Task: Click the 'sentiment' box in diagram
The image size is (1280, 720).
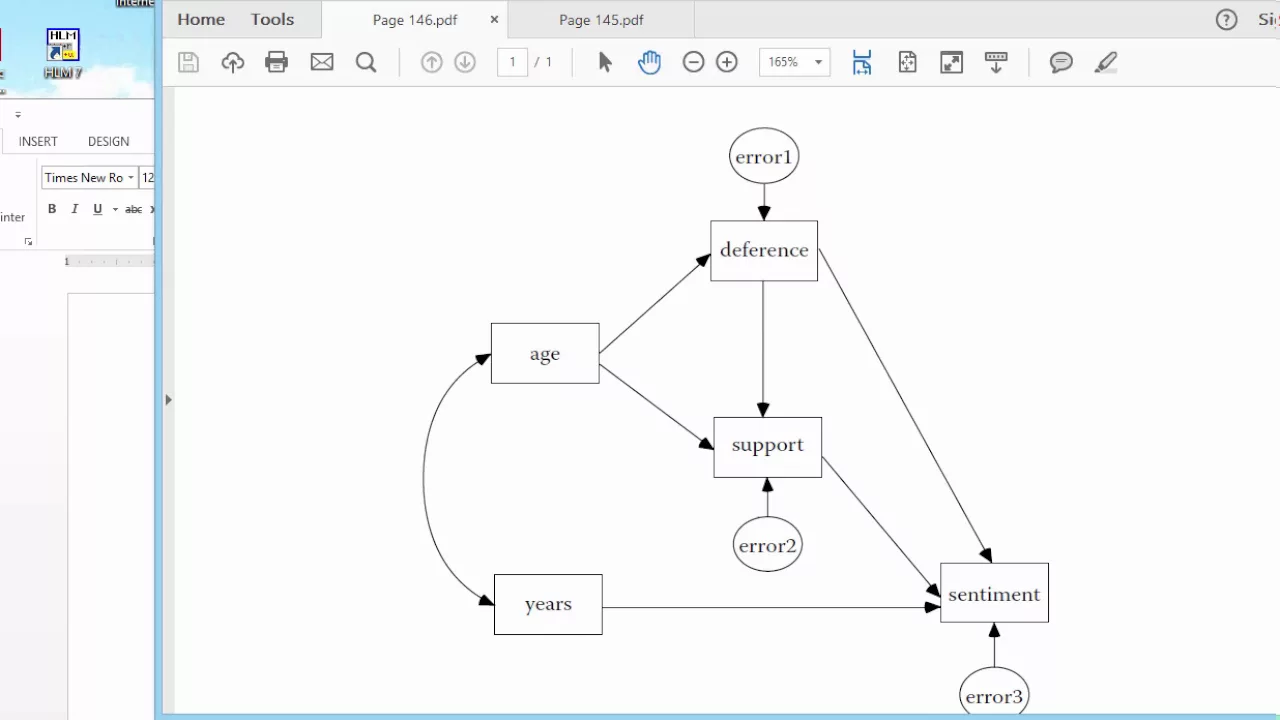Action: point(994,592)
